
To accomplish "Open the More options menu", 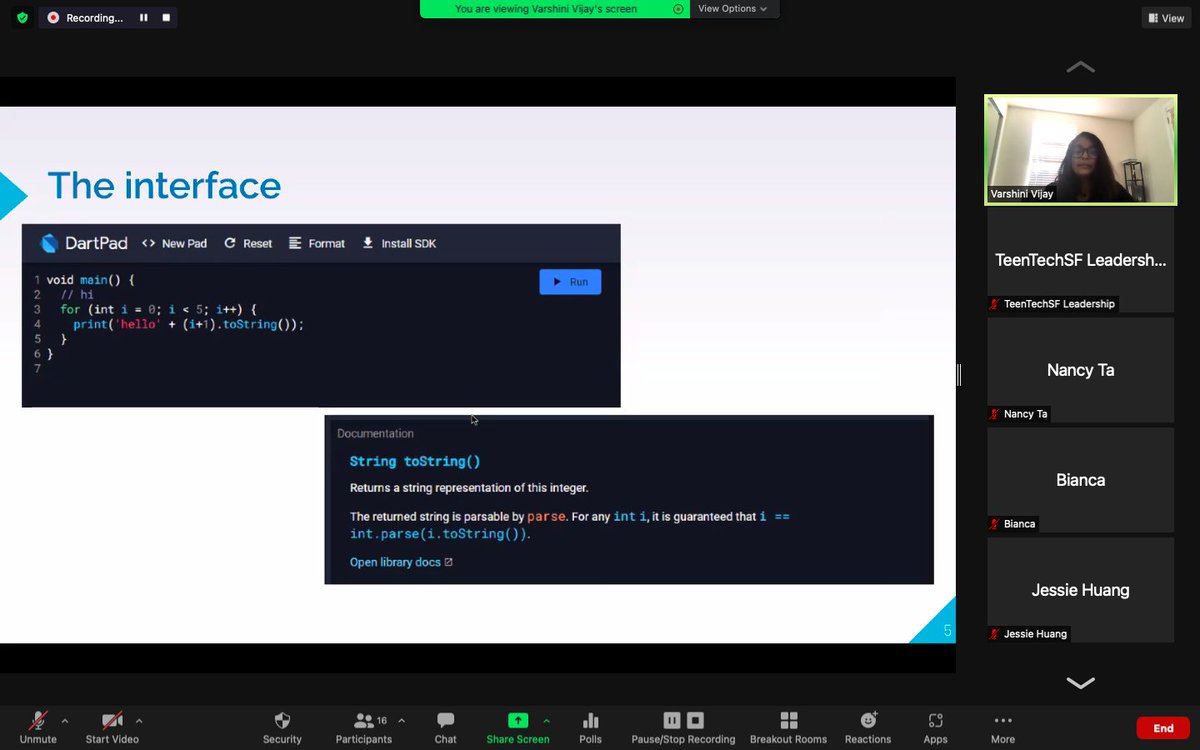I will 1003,727.
